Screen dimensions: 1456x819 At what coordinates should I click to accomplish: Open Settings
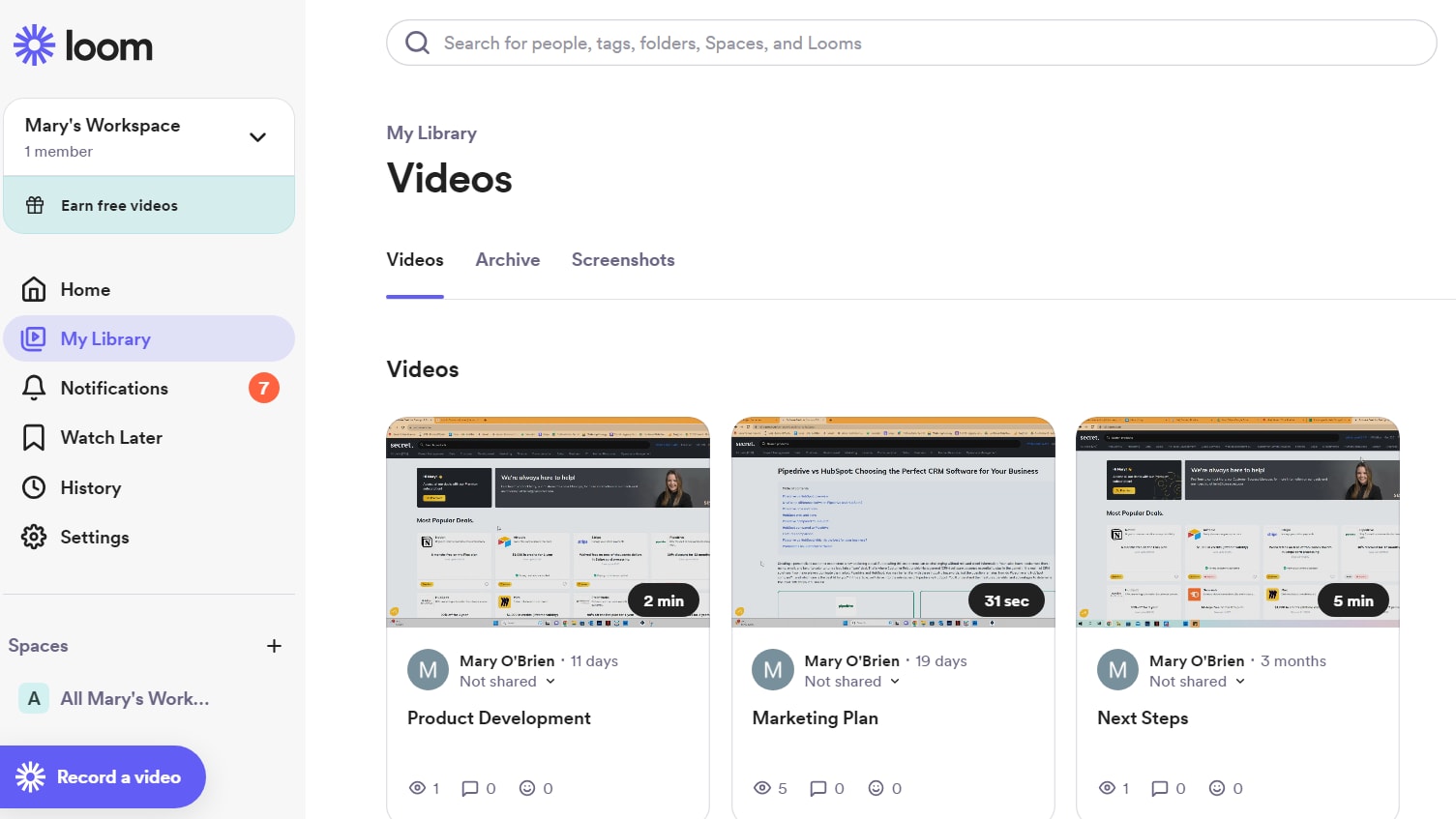click(149, 537)
